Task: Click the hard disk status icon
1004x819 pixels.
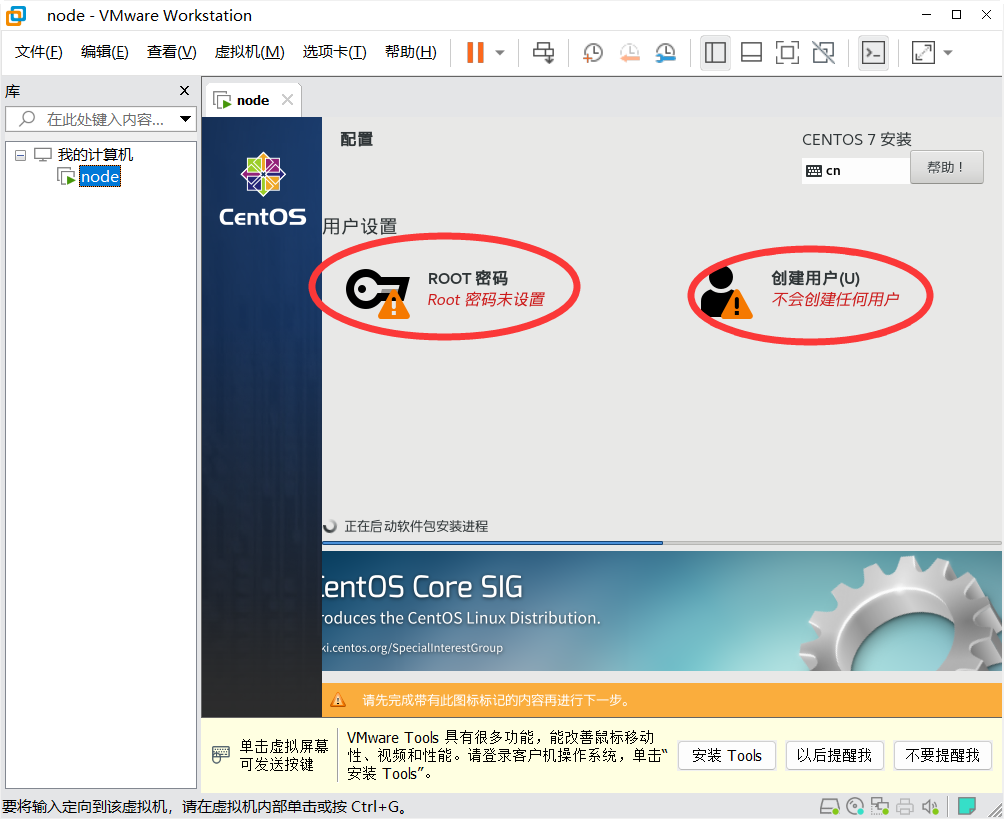Action: pyautogui.click(x=829, y=806)
